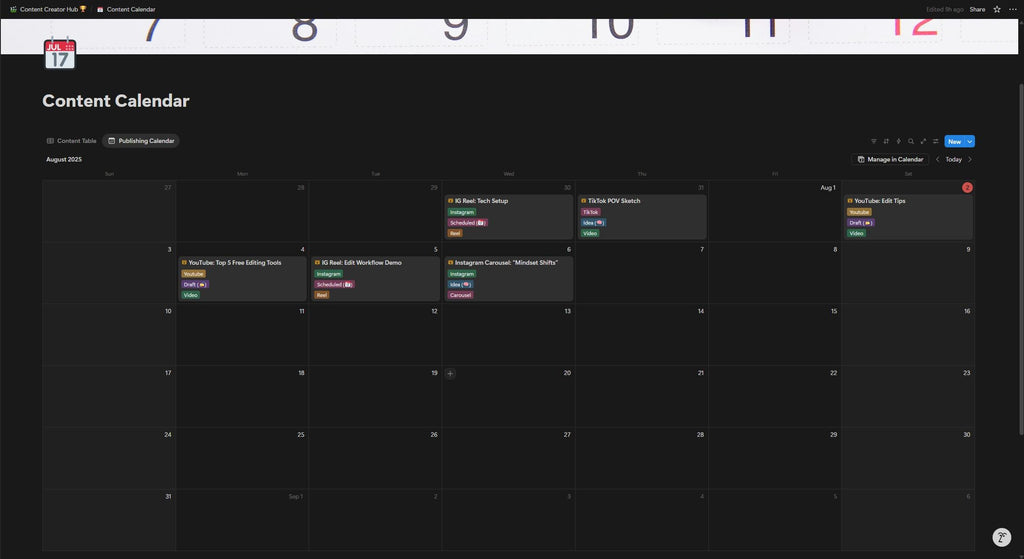This screenshot has height=559, width=1024.
Task: Click the page icon of IG Reel: Tech Setup
Action: (451, 200)
